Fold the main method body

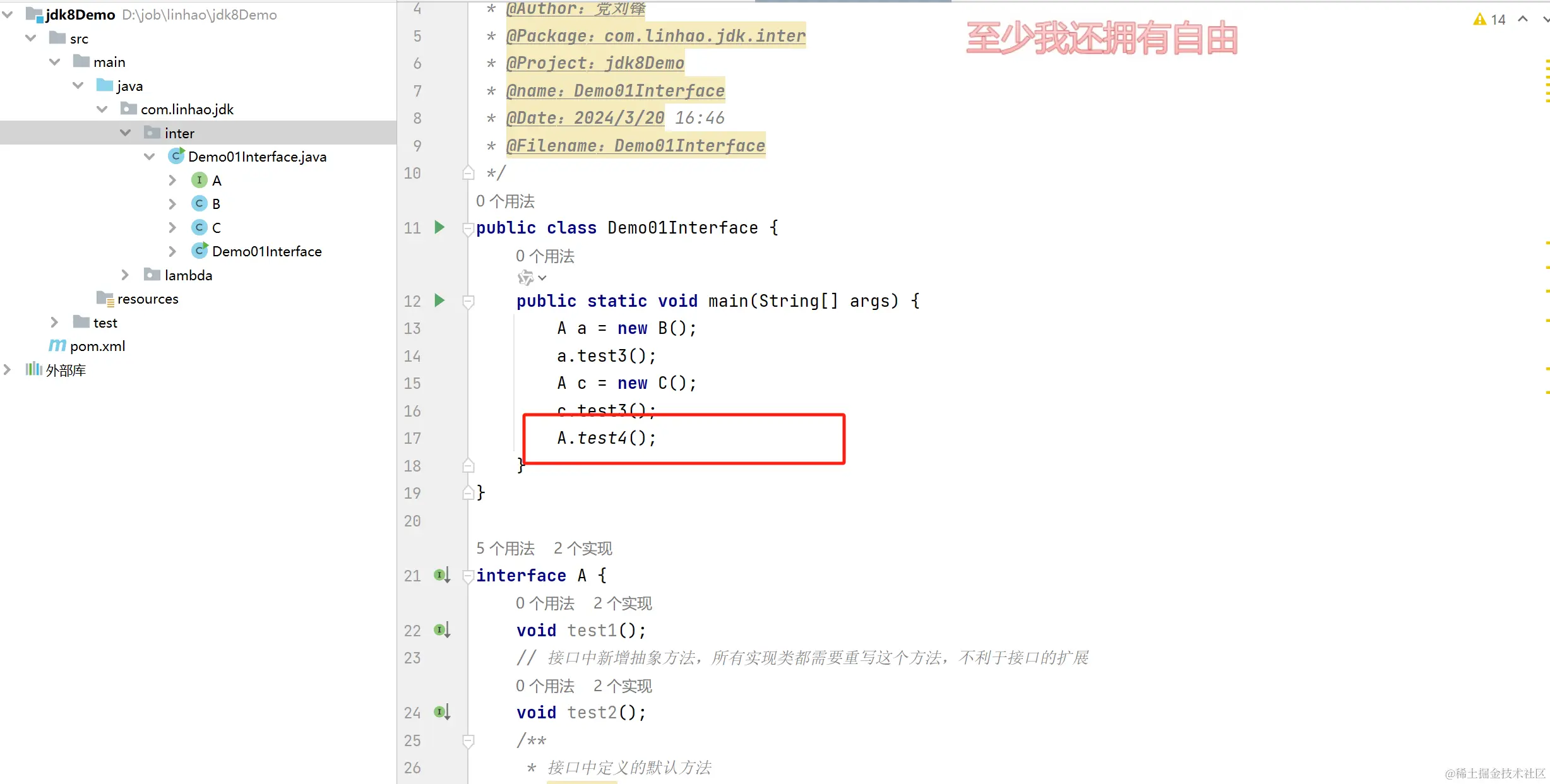click(x=468, y=302)
